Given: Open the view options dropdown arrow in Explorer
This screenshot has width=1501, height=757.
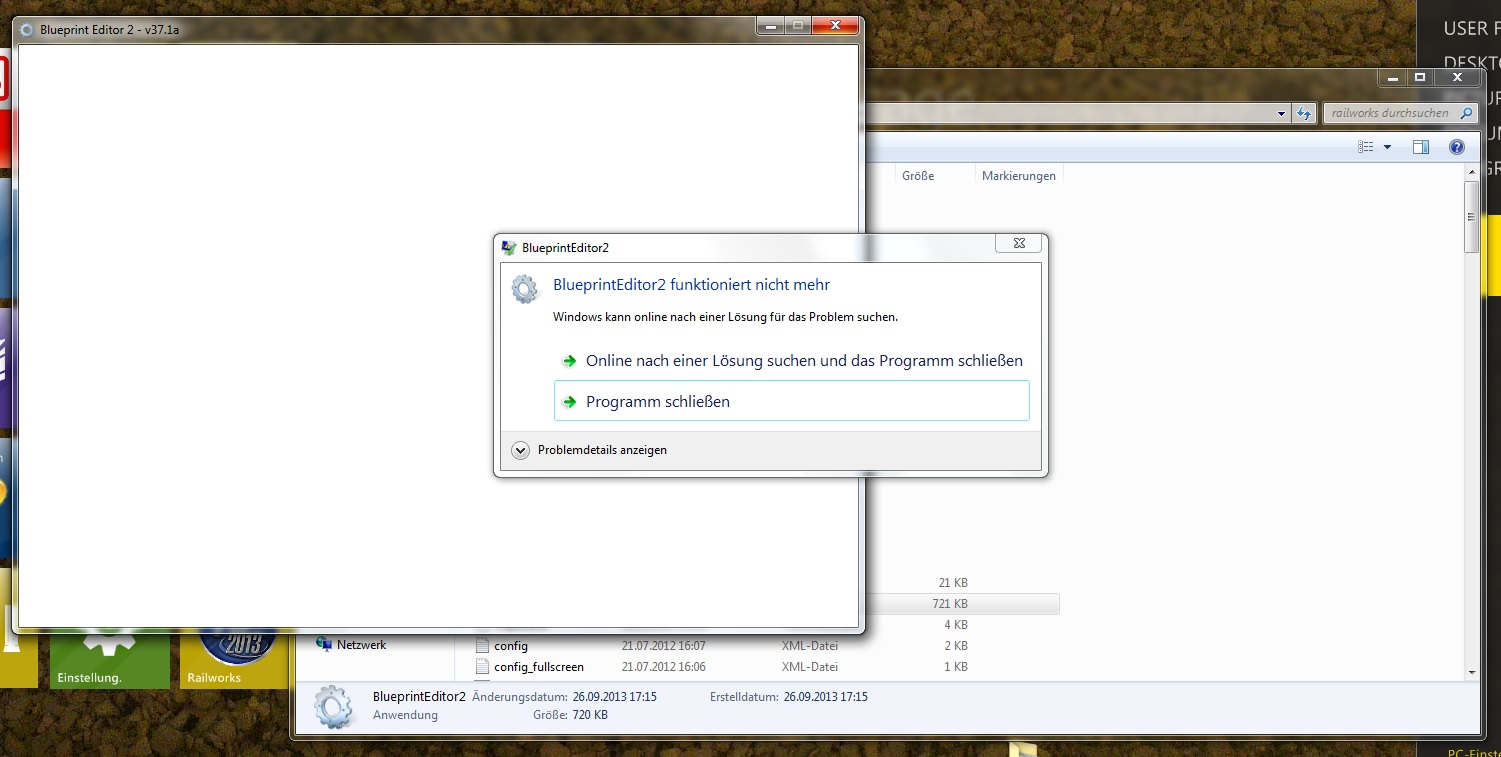Looking at the screenshot, I should [x=1387, y=147].
